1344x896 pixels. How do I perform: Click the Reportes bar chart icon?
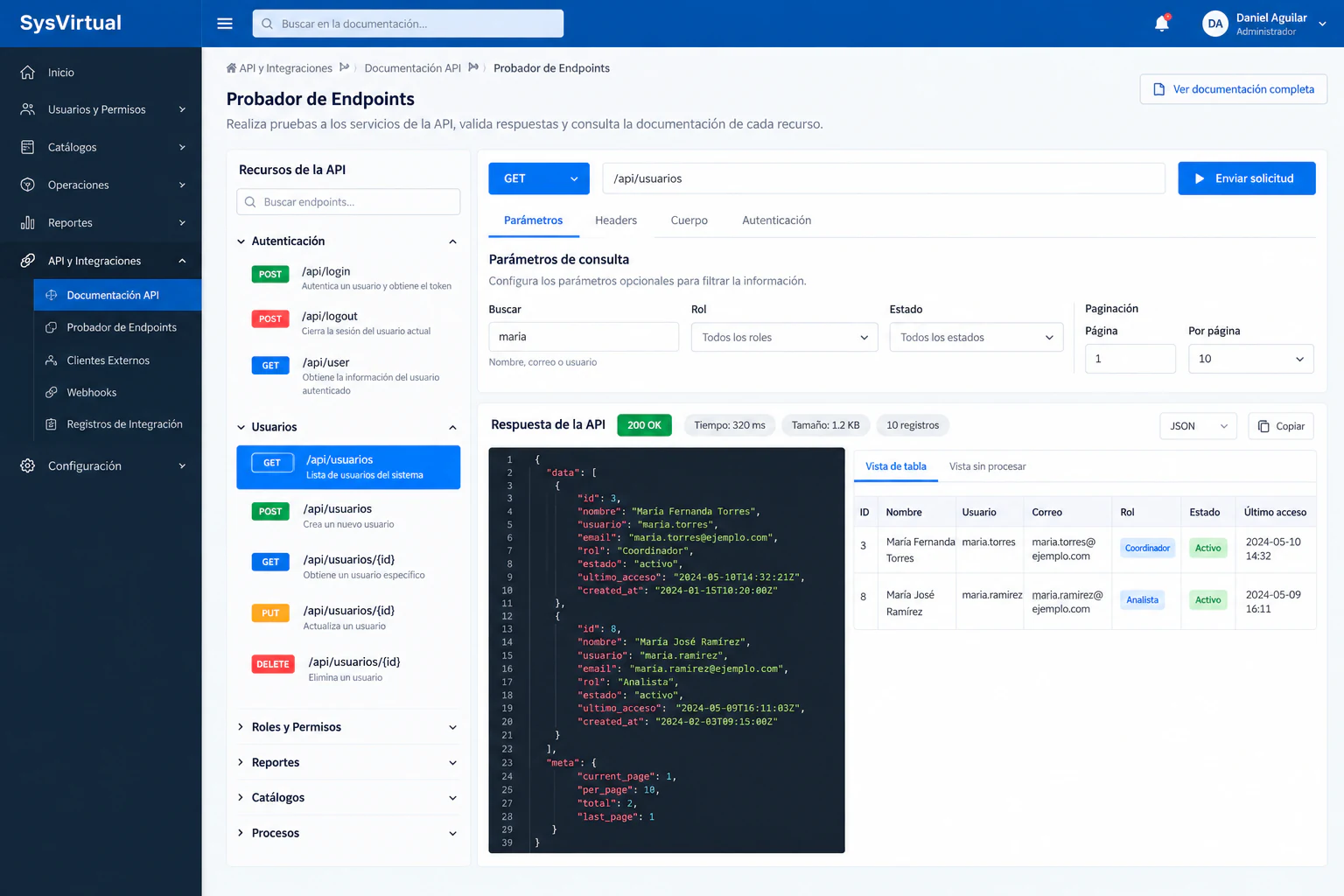(x=28, y=223)
